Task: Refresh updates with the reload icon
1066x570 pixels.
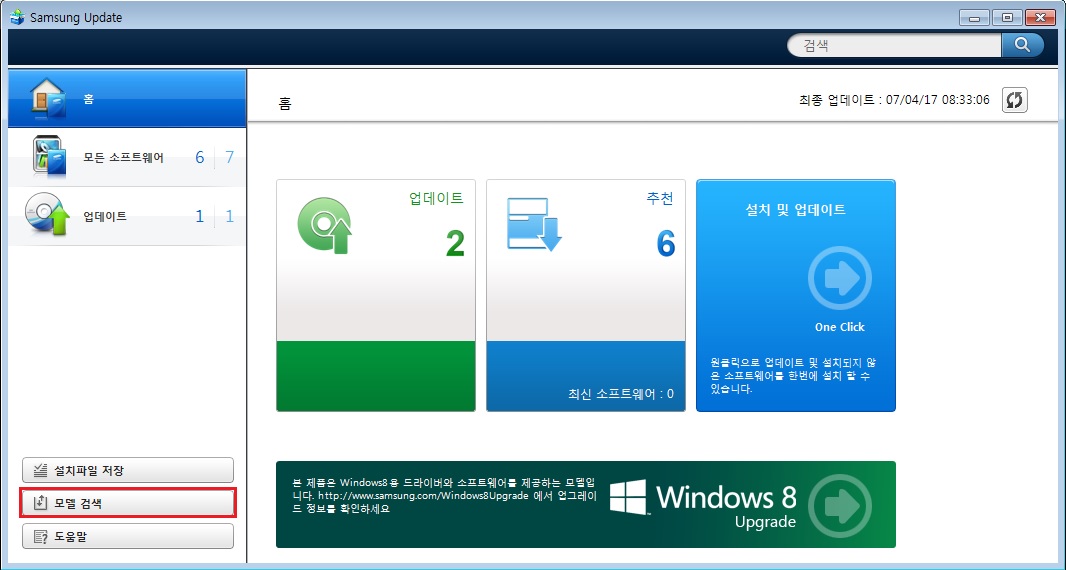Action: coord(1014,100)
